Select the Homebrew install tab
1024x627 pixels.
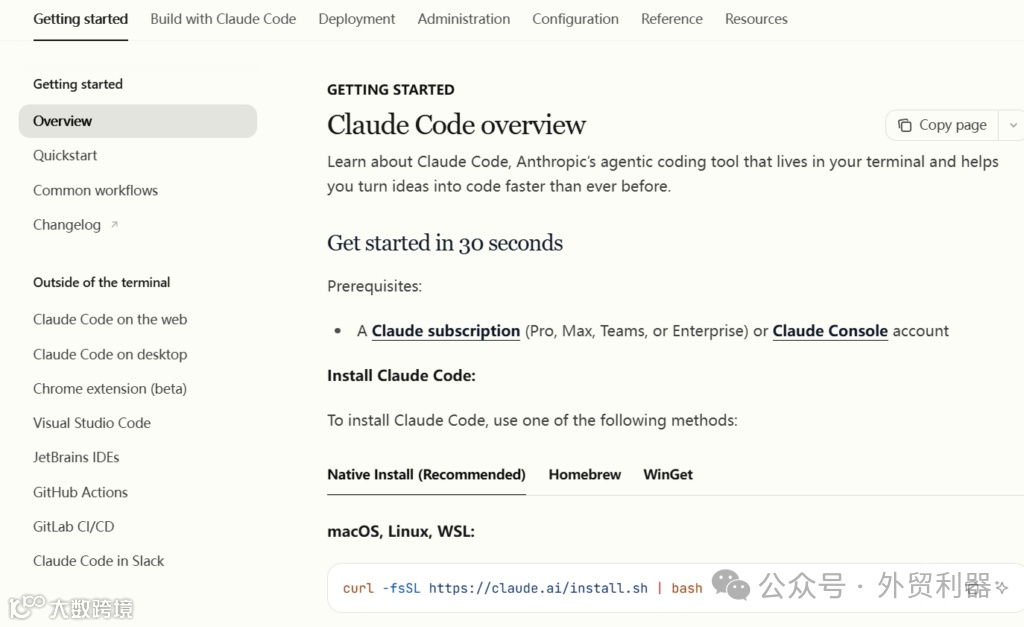(x=585, y=474)
